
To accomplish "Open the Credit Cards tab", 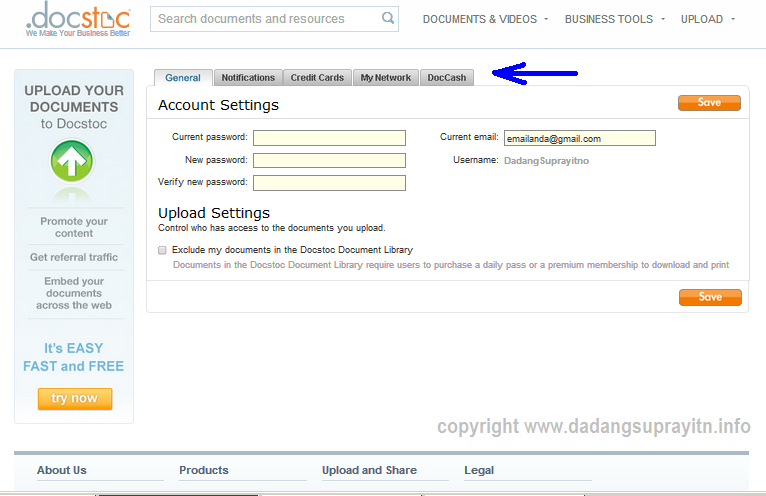I will 318,78.
